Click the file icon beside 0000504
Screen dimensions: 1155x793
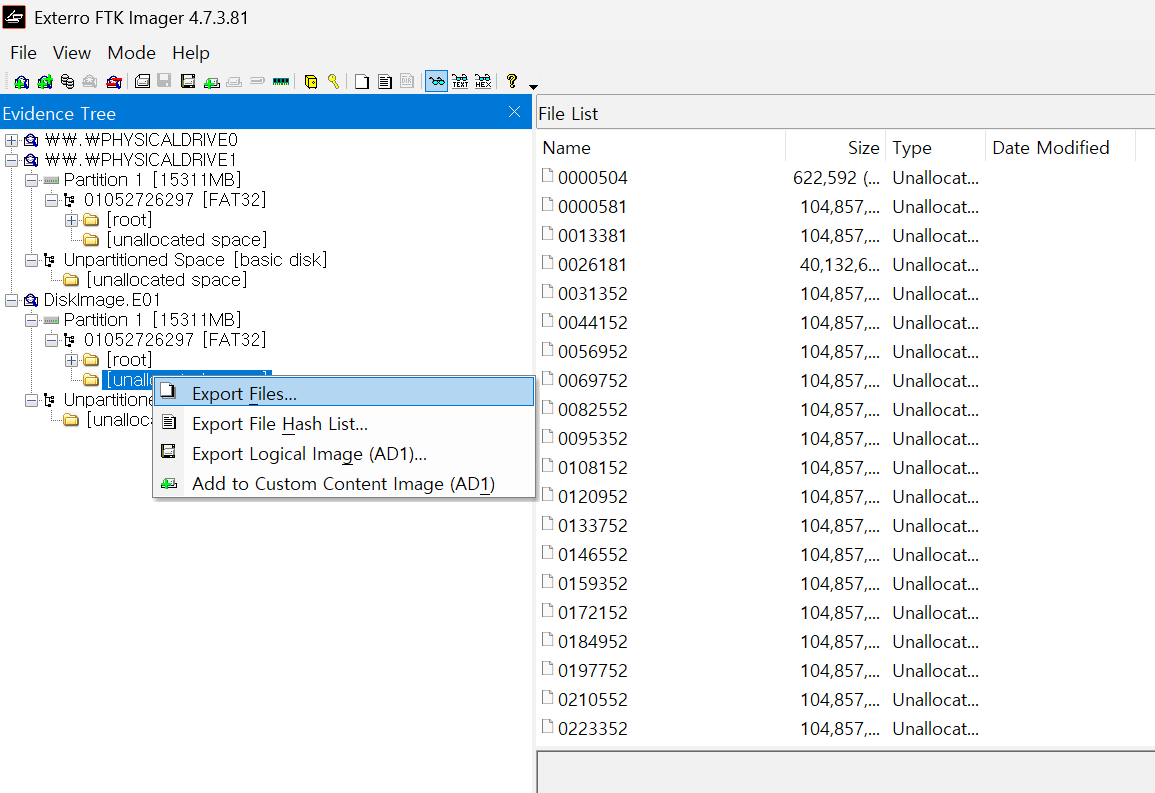pos(547,175)
